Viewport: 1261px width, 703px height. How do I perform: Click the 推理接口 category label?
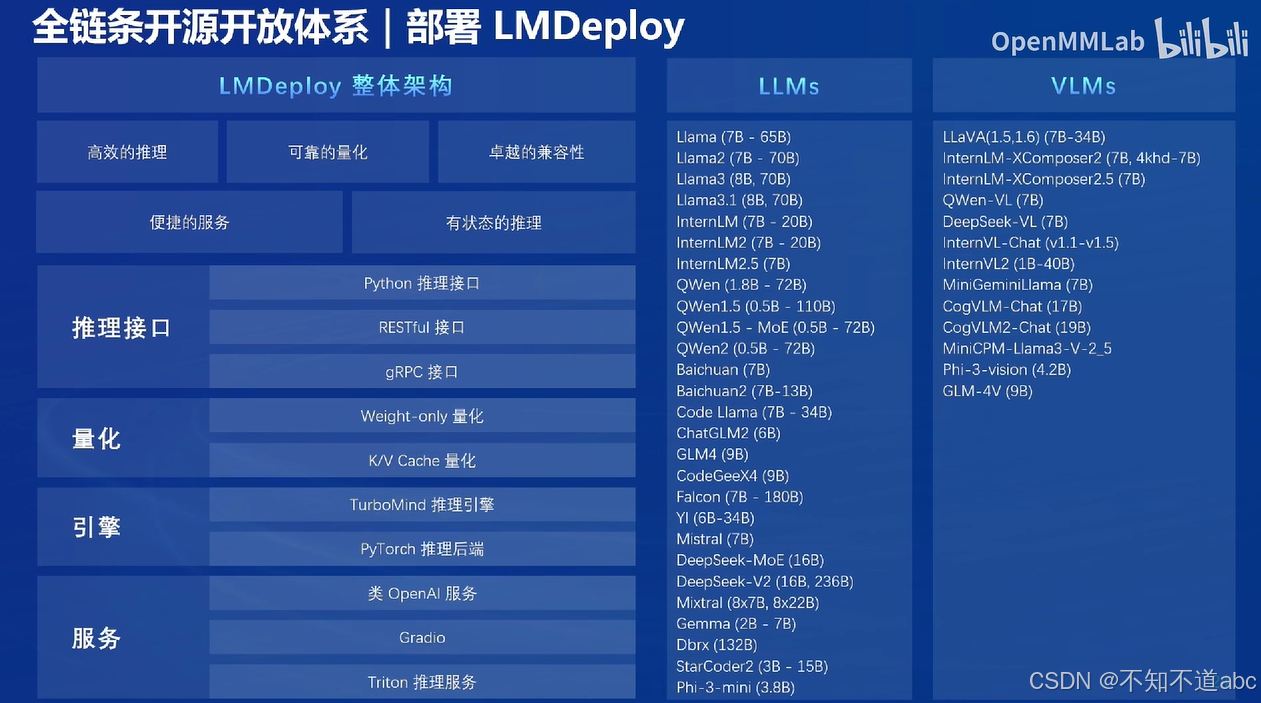pos(122,327)
